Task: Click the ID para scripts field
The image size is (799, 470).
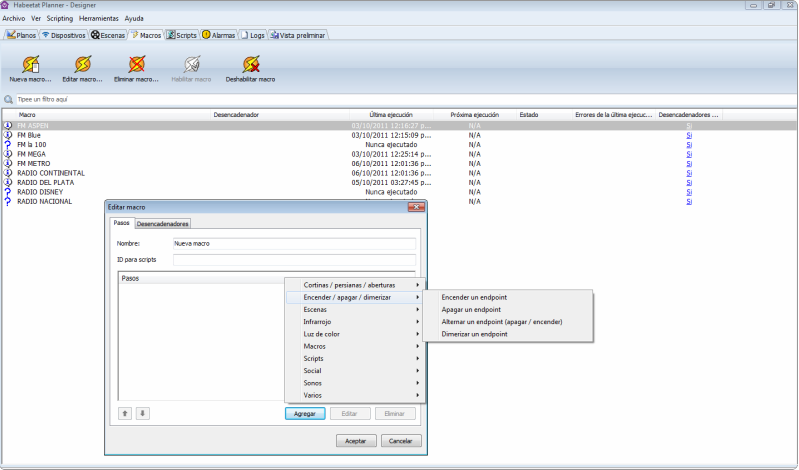Action: point(294,260)
